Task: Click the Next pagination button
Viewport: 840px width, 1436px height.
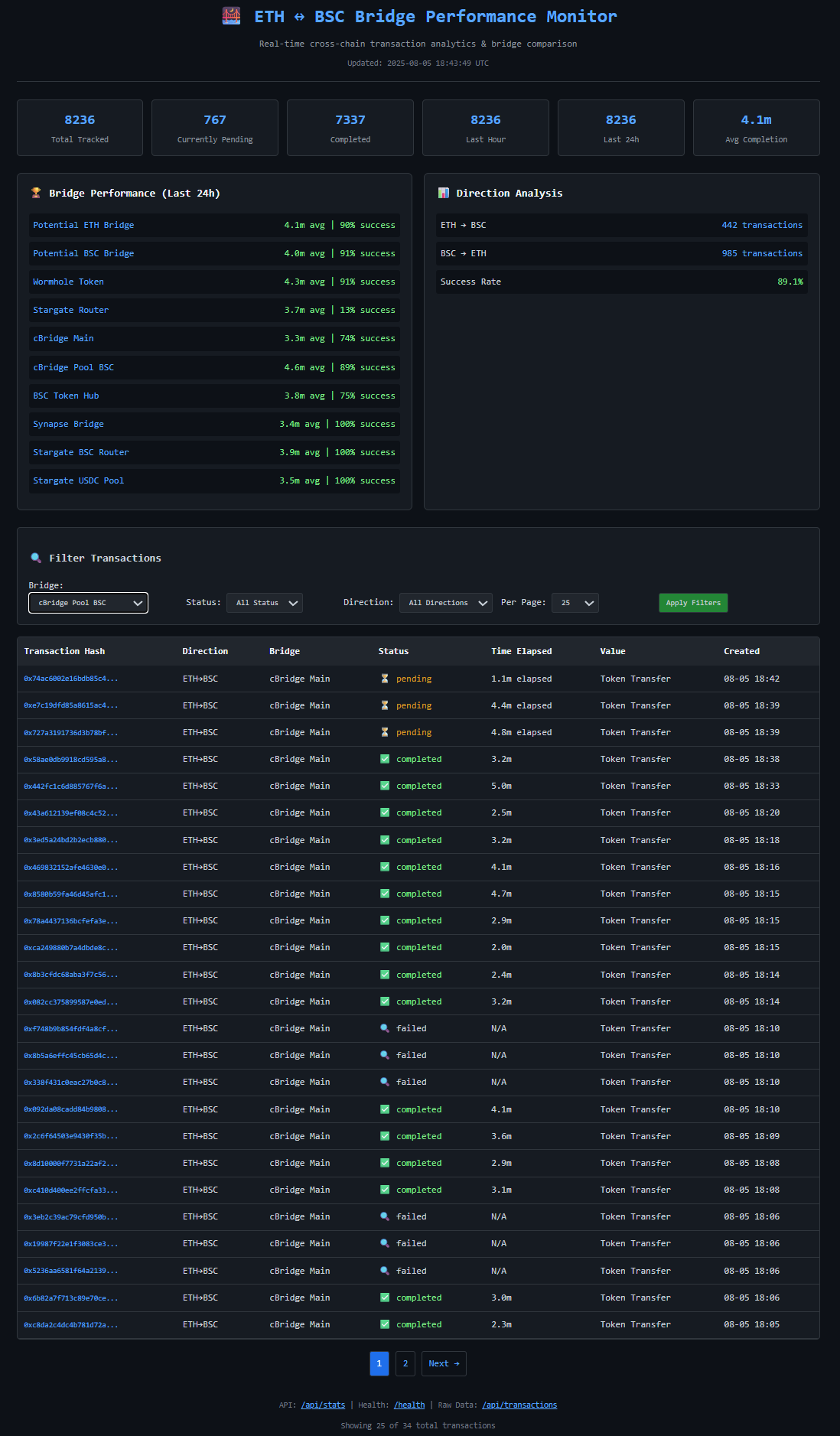Action: pos(444,1363)
